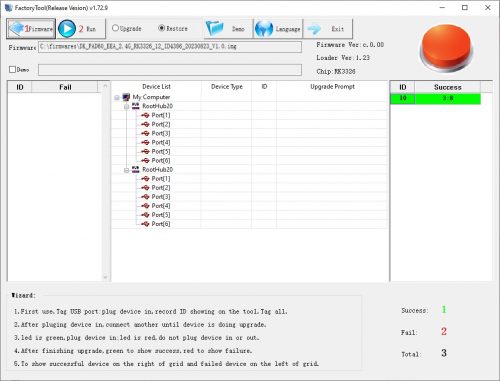The height and width of the screenshot is (381, 500).
Task: Click the Chip: RK3326 label
Action: 336,71
